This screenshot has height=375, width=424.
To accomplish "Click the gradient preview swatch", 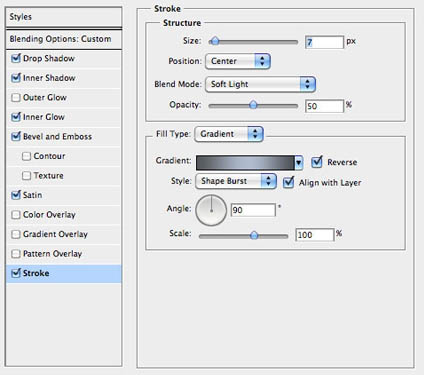I will point(245,163).
